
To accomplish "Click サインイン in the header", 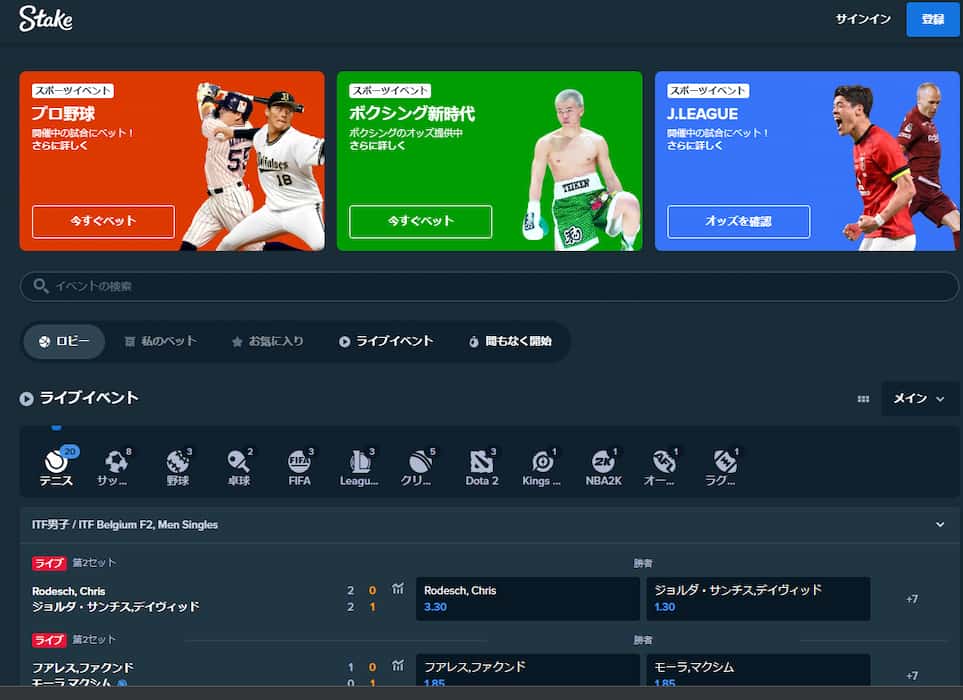I will (x=863, y=19).
